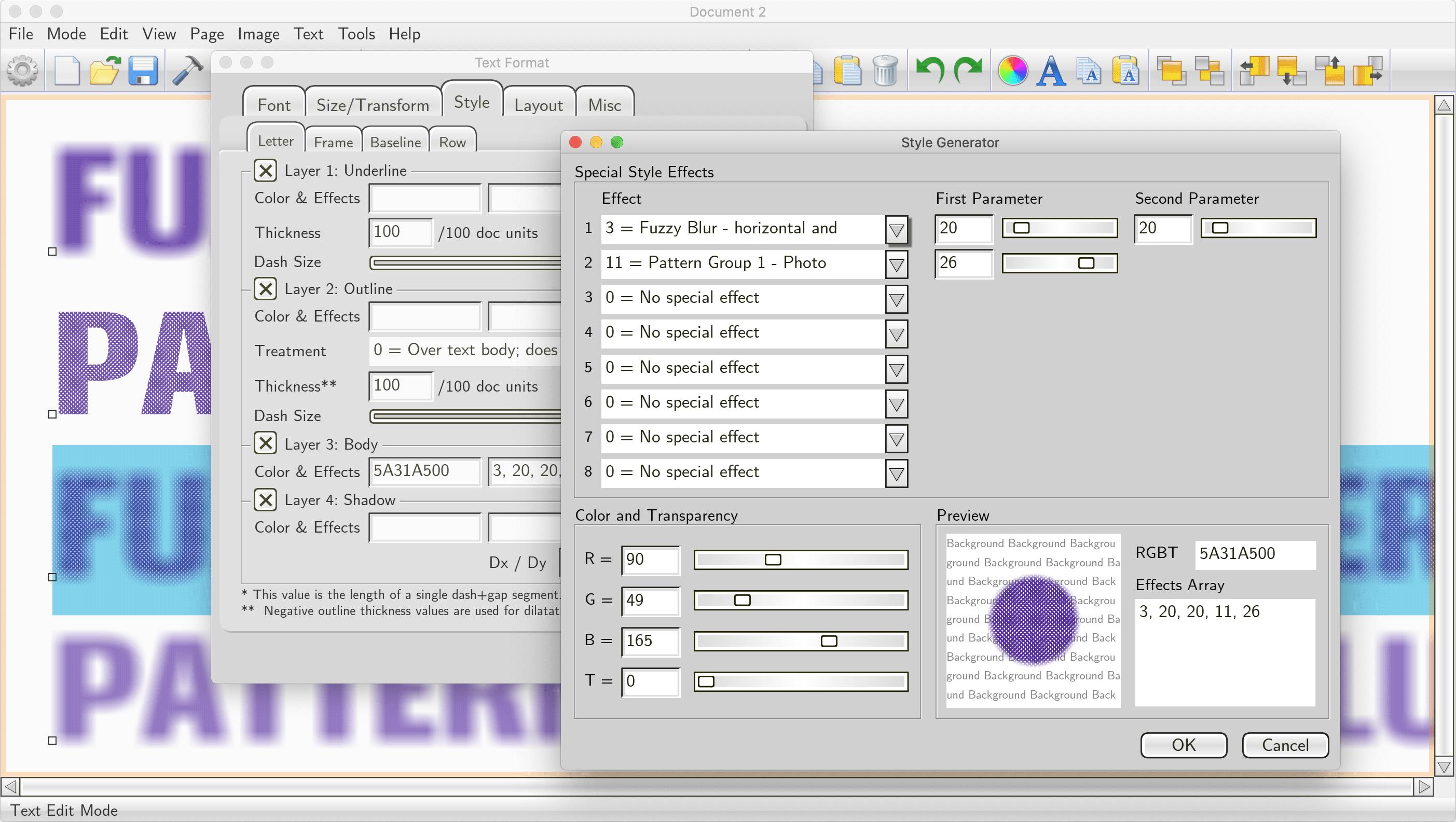Click effect 1's second parameter value field
1456x822 pixels.
1163,228
